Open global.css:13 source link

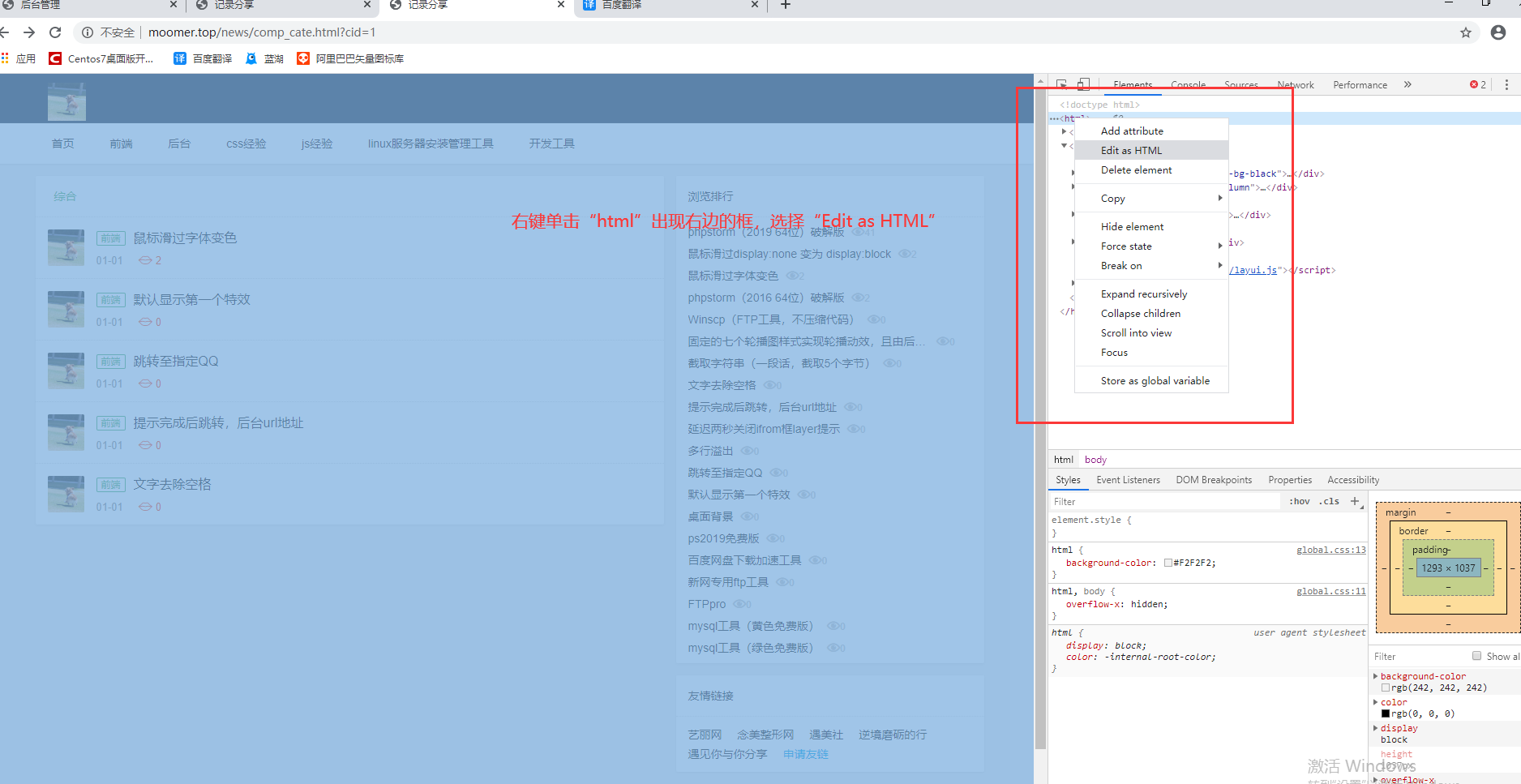pyautogui.click(x=1331, y=550)
